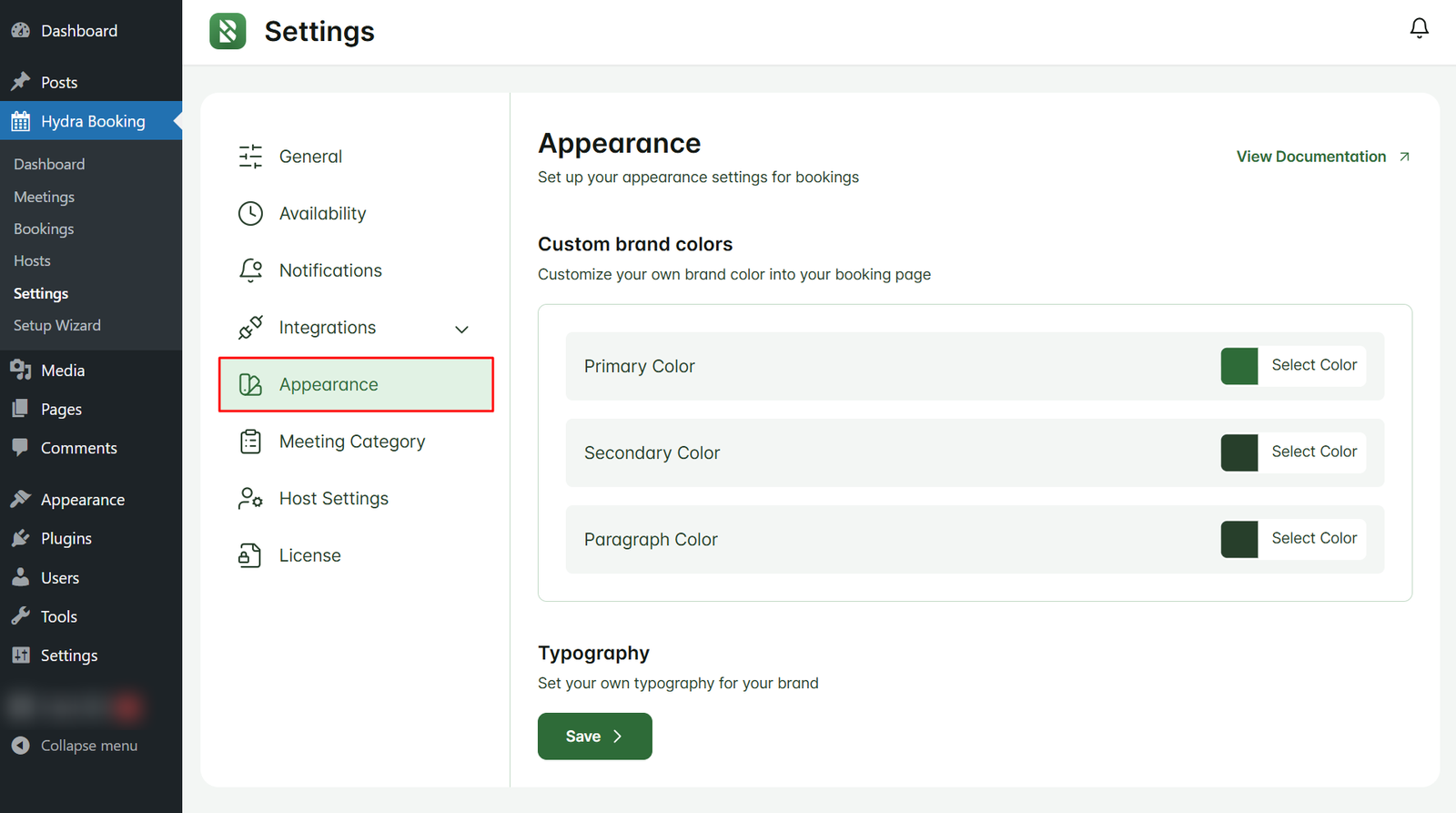Viewport: 1456px width, 813px height.
Task: Select the Appearance settings tab
Action: tap(356, 384)
